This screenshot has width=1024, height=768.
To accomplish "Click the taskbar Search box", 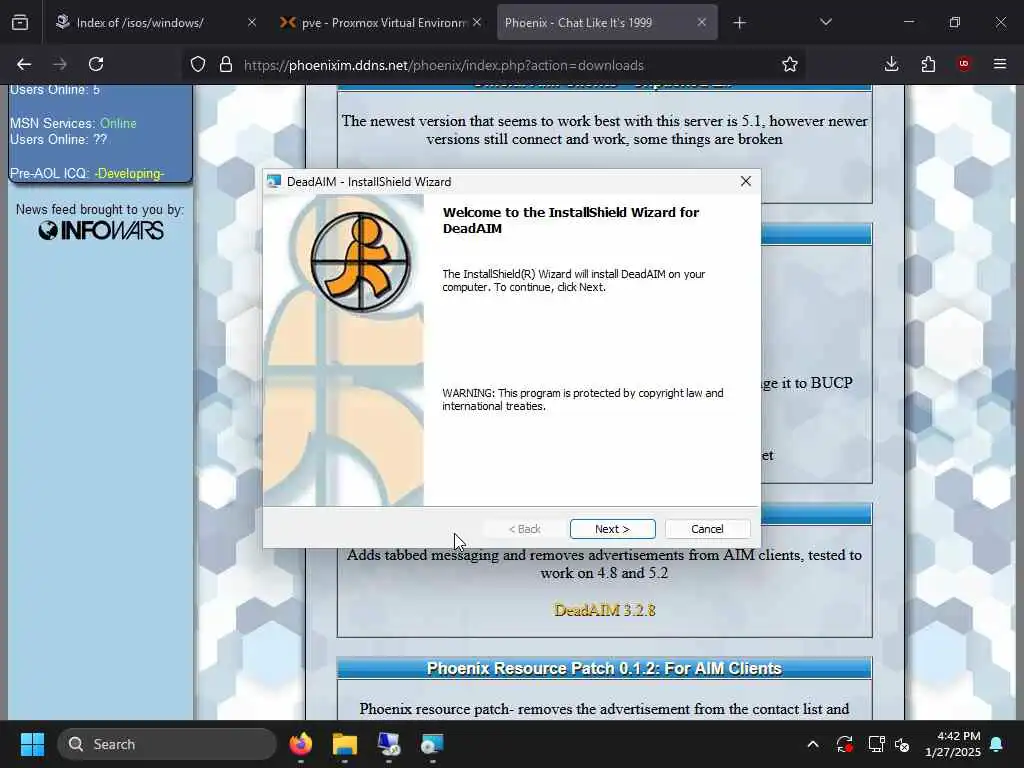I will tap(167, 744).
